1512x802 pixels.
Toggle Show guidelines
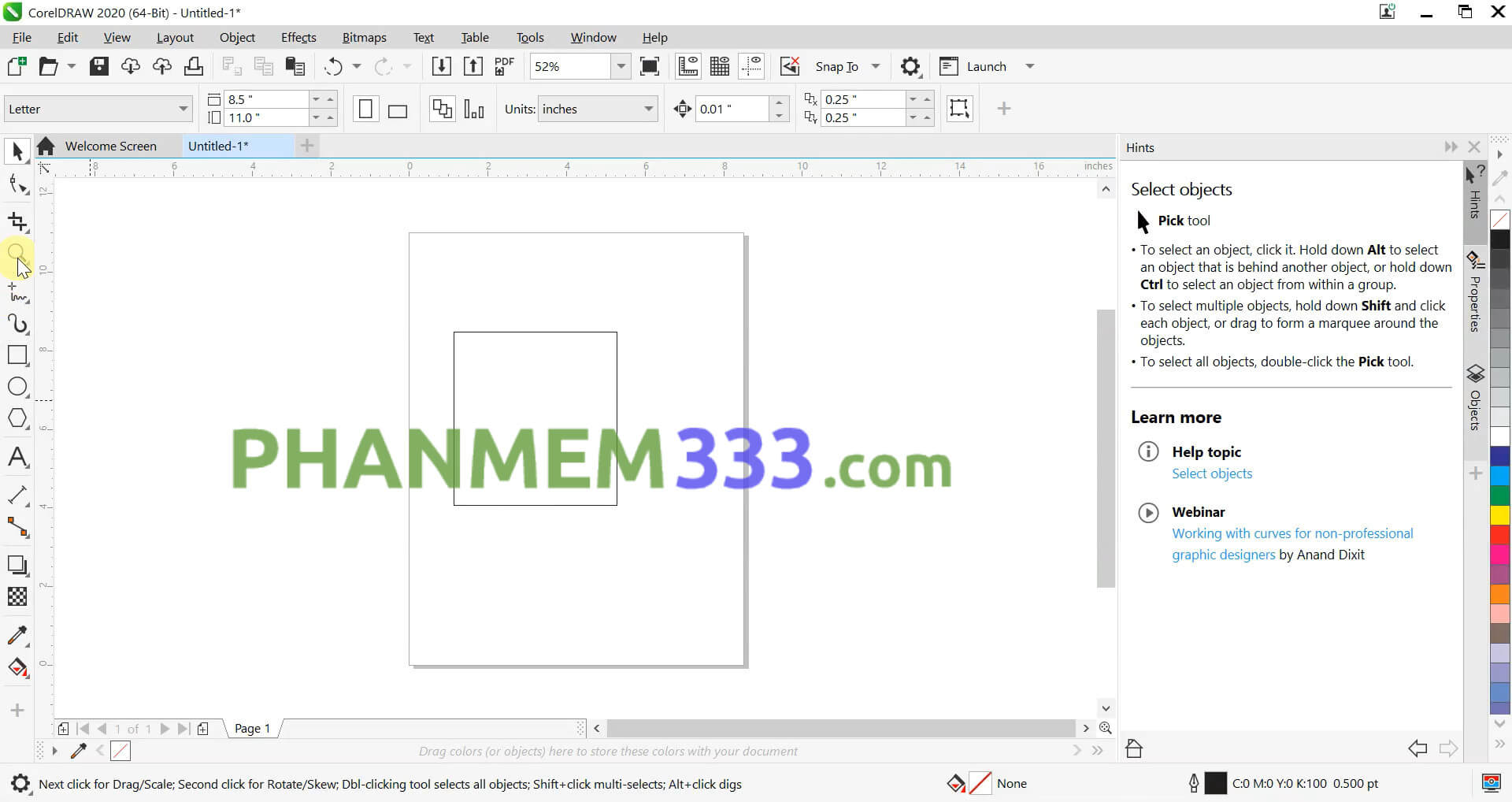[752, 66]
